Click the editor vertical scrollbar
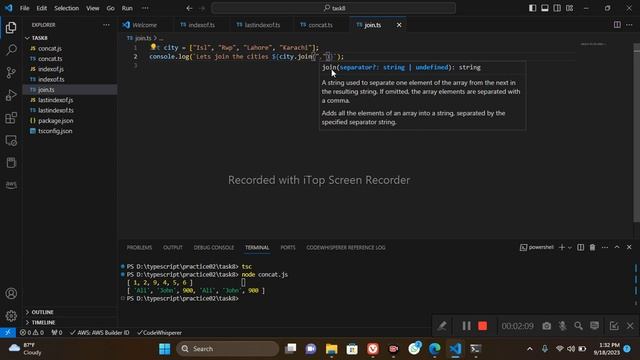Viewport: 640px width, 360px height. 636,133
